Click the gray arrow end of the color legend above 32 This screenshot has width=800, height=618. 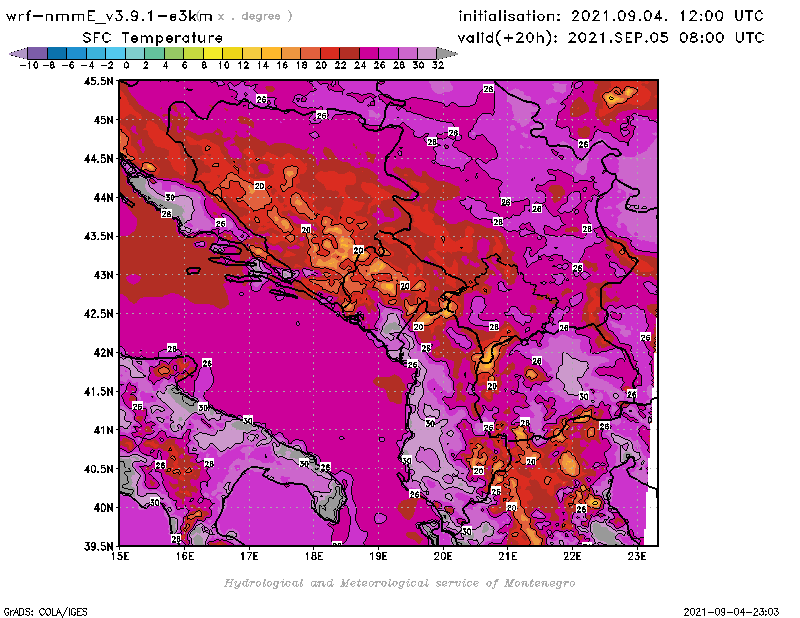[447, 53]
